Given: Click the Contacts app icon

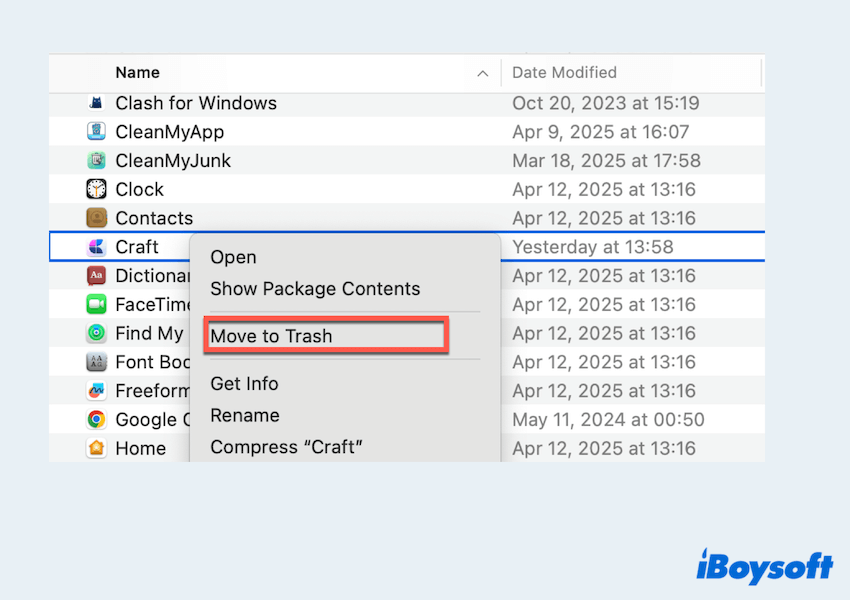Looking at the screenshot, I should [x=96, y=218].
